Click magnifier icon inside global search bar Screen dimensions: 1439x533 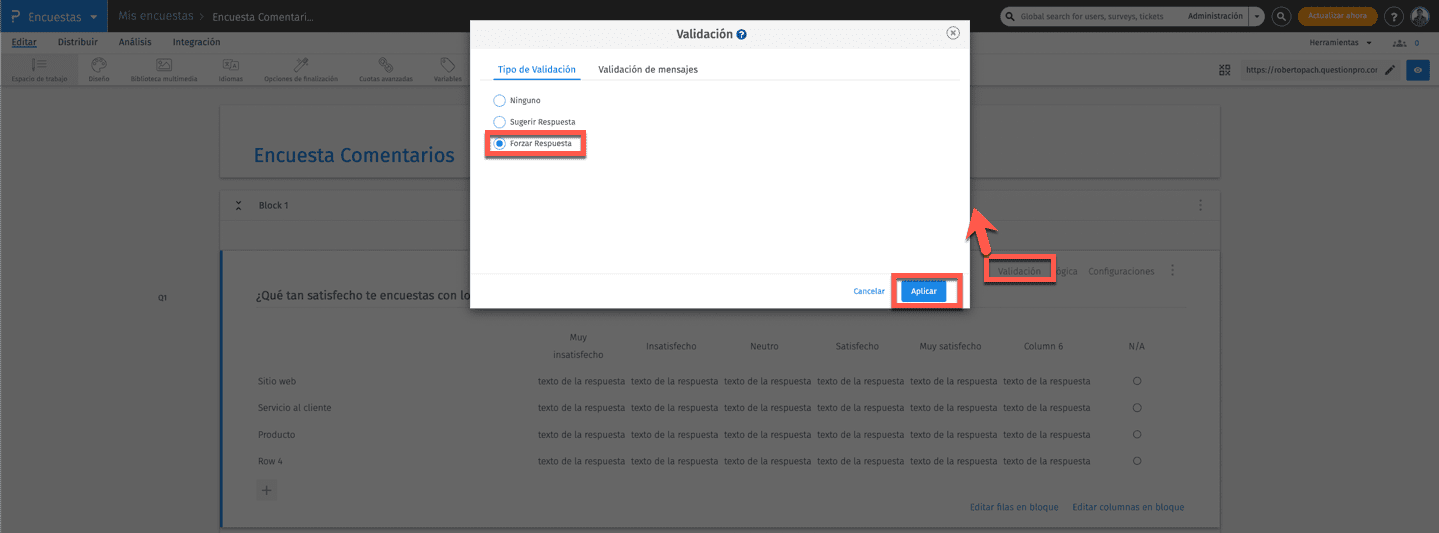(x=1011, y=17)
